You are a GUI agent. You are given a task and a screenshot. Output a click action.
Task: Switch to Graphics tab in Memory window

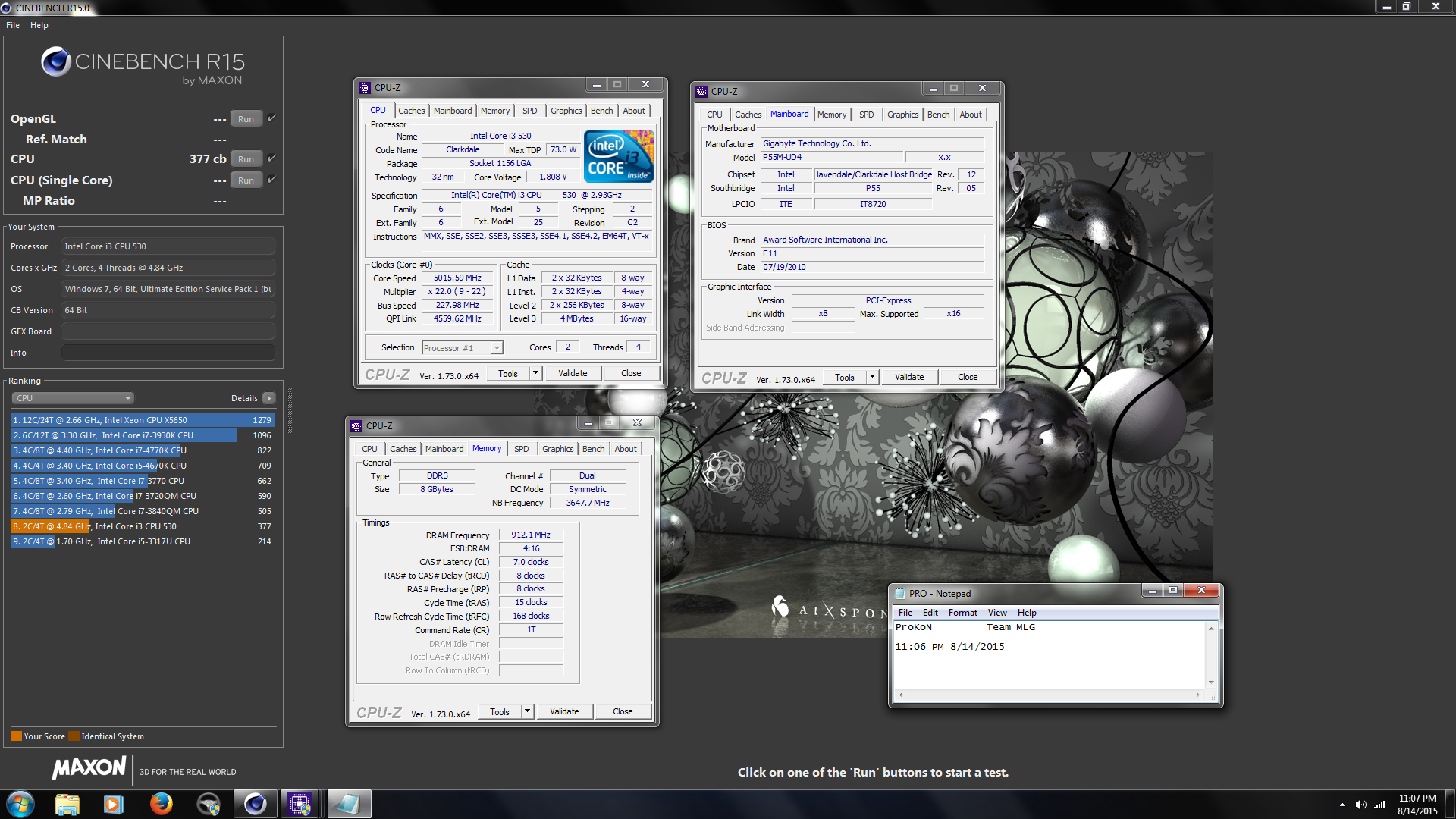click(558, 449)
